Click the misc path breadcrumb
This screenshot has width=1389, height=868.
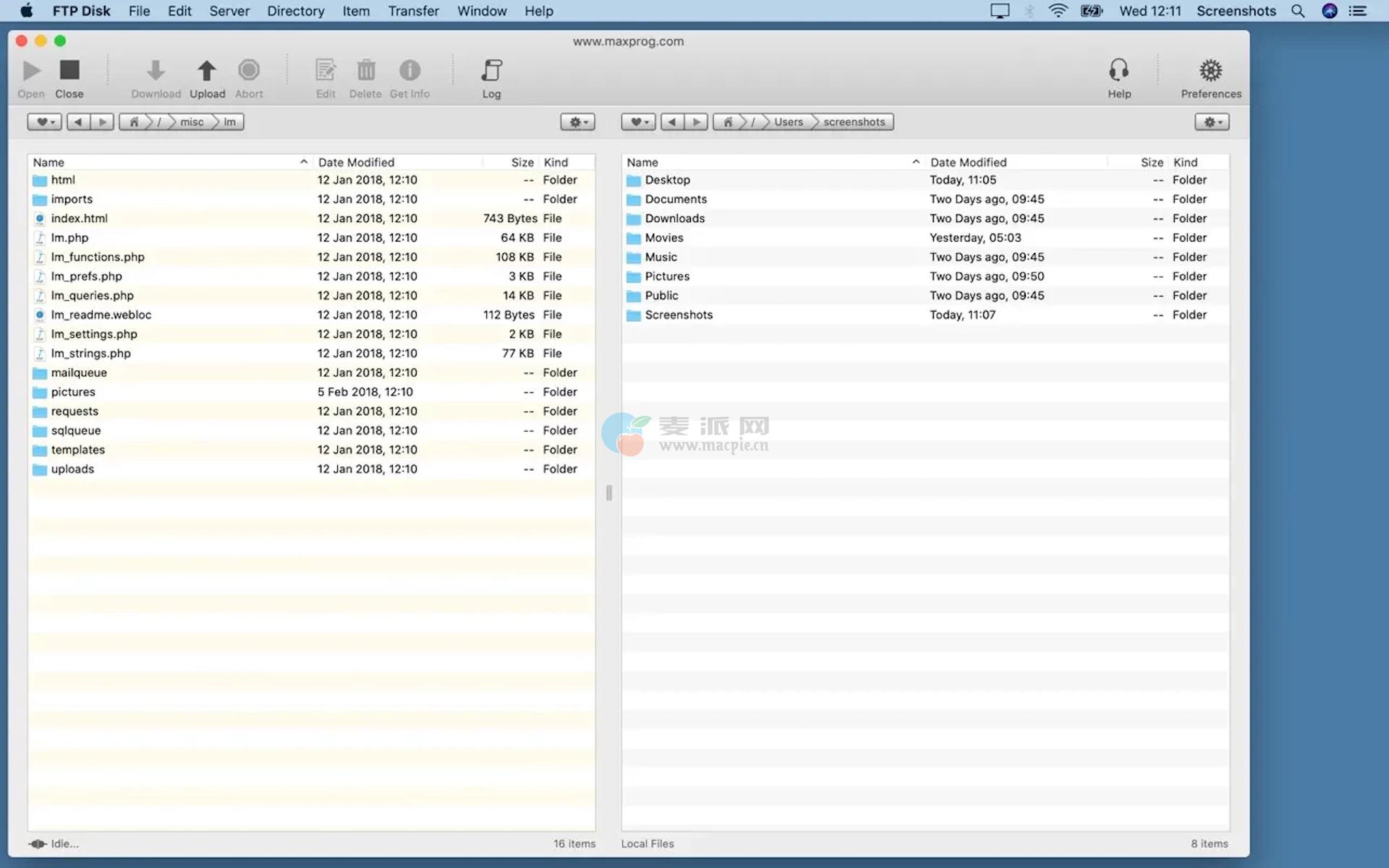pyautogui.click(x=192, y=122)
